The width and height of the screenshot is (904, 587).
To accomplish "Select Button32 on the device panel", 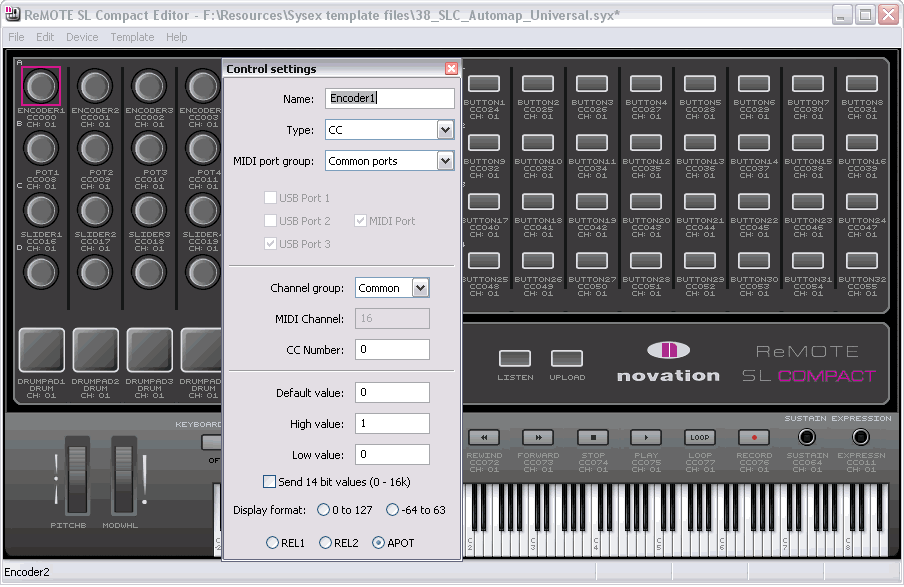I will (x=862, y=261).
